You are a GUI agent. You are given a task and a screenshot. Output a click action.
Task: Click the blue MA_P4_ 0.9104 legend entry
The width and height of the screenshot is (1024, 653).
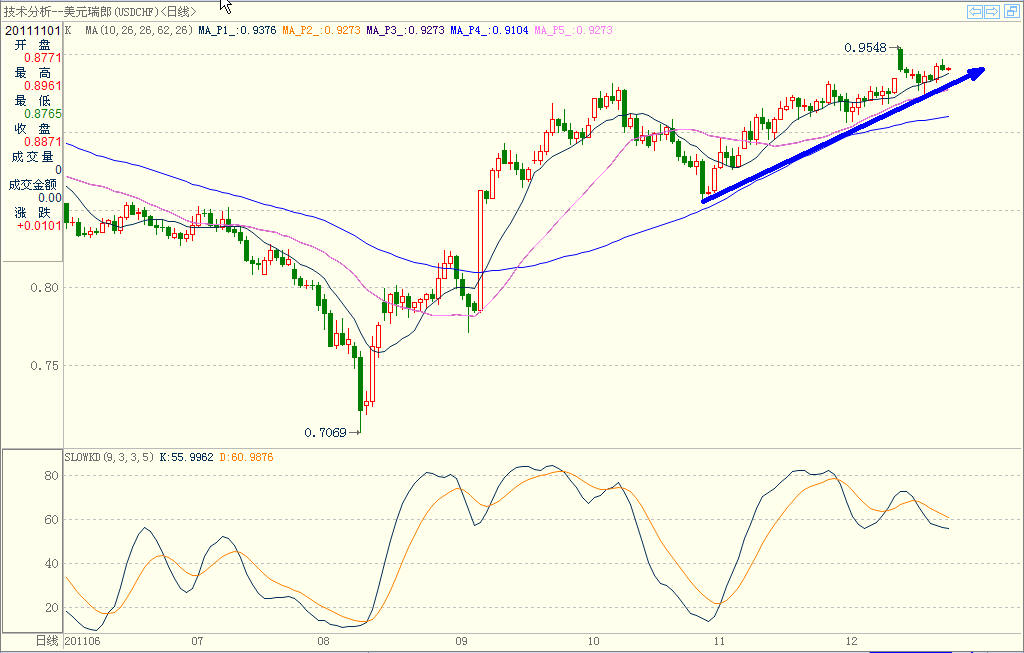489,30
